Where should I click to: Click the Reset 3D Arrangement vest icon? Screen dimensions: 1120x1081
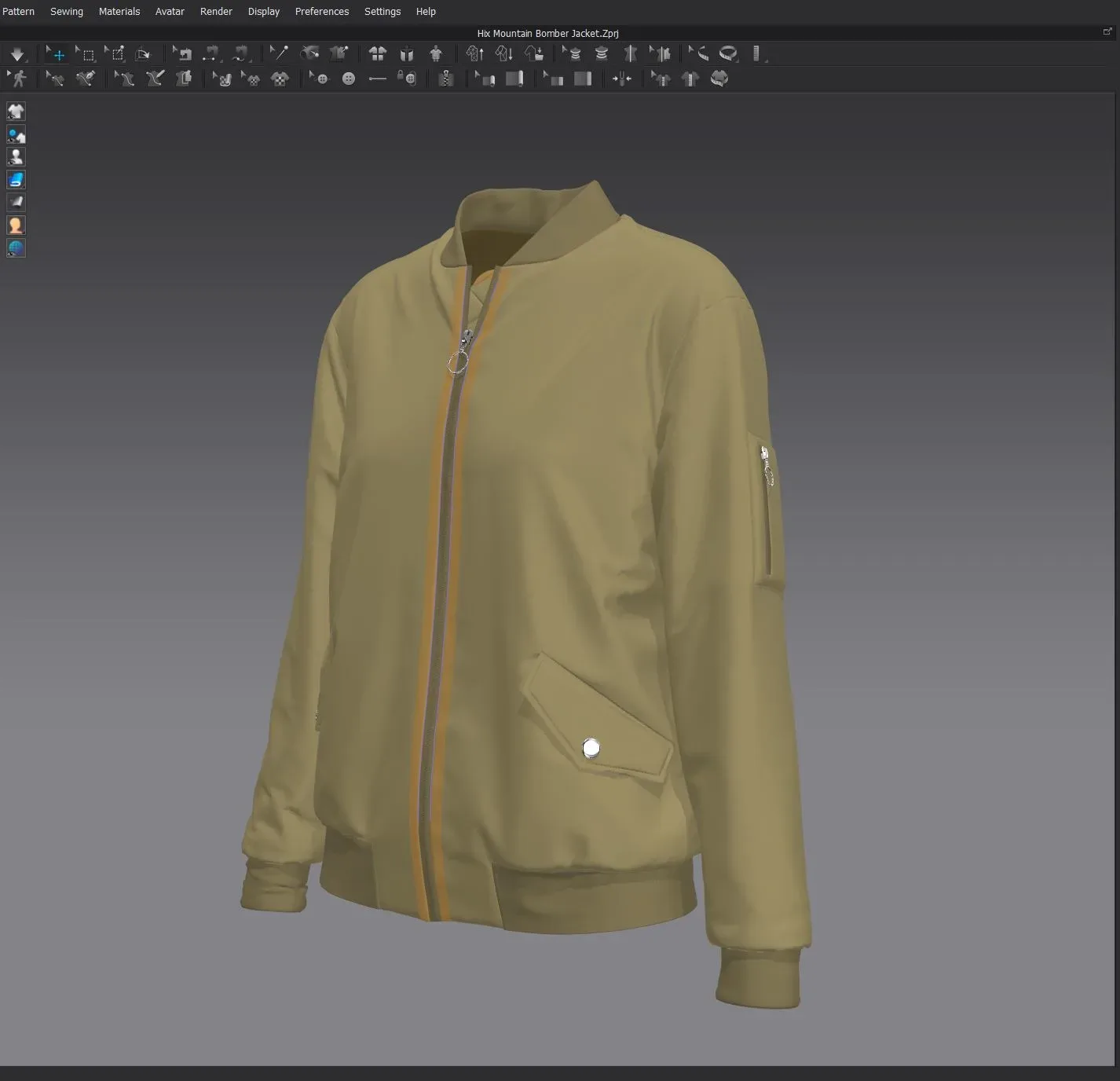pyautogui.click(x=407, y=53)
